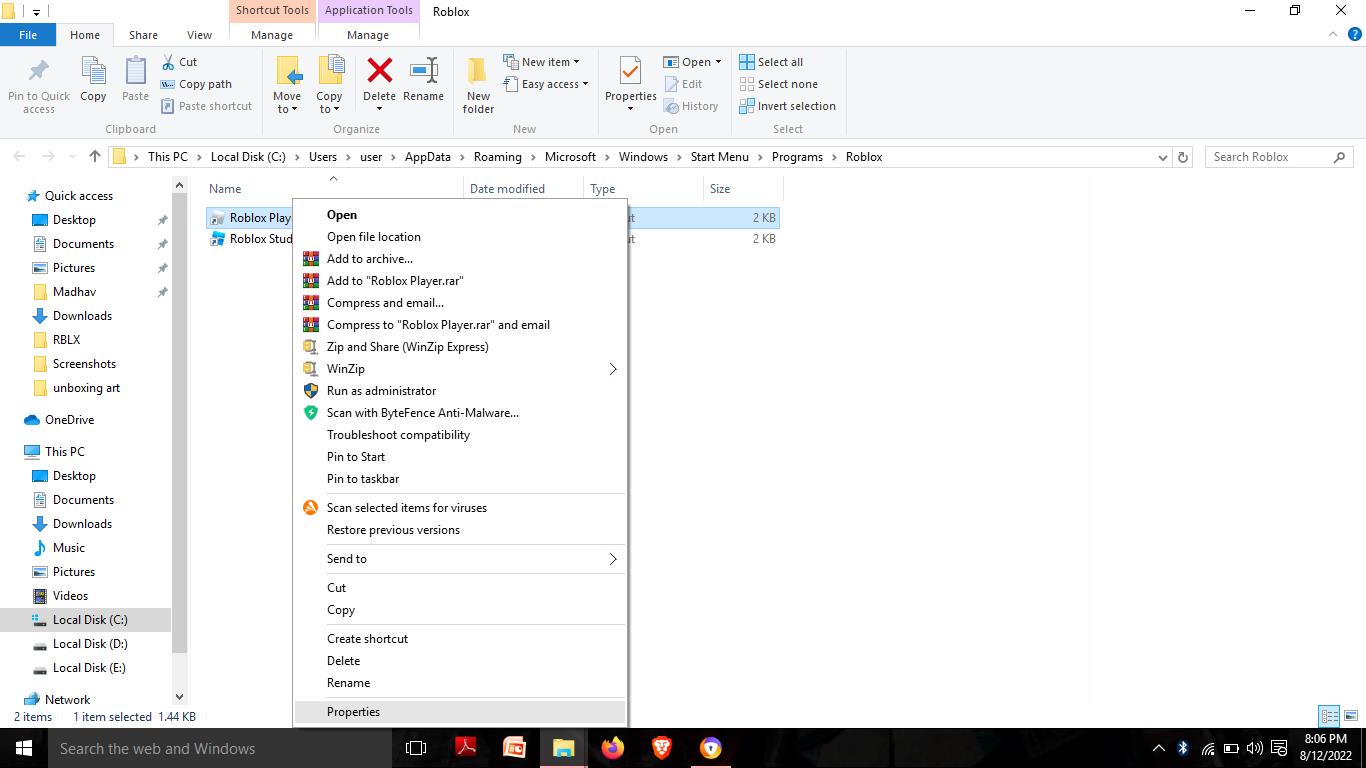
Task: Expand the ribbon Open dropdown button
Action: 718,62
